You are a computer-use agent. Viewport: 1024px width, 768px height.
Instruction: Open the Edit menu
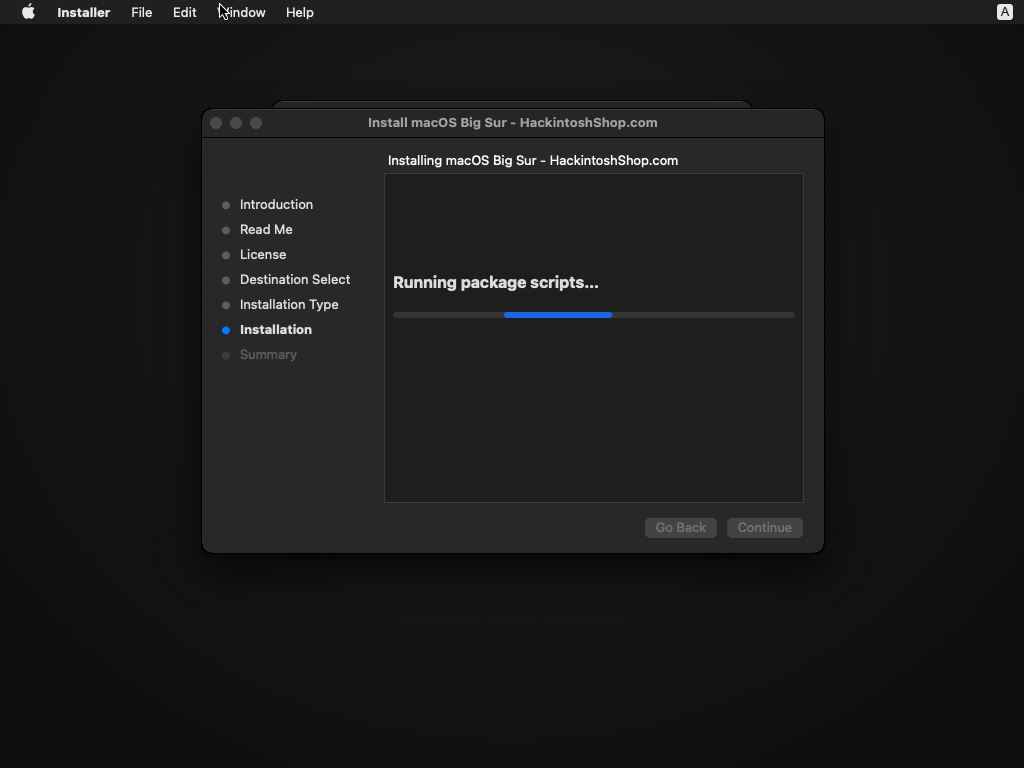[x=184, y=12]
